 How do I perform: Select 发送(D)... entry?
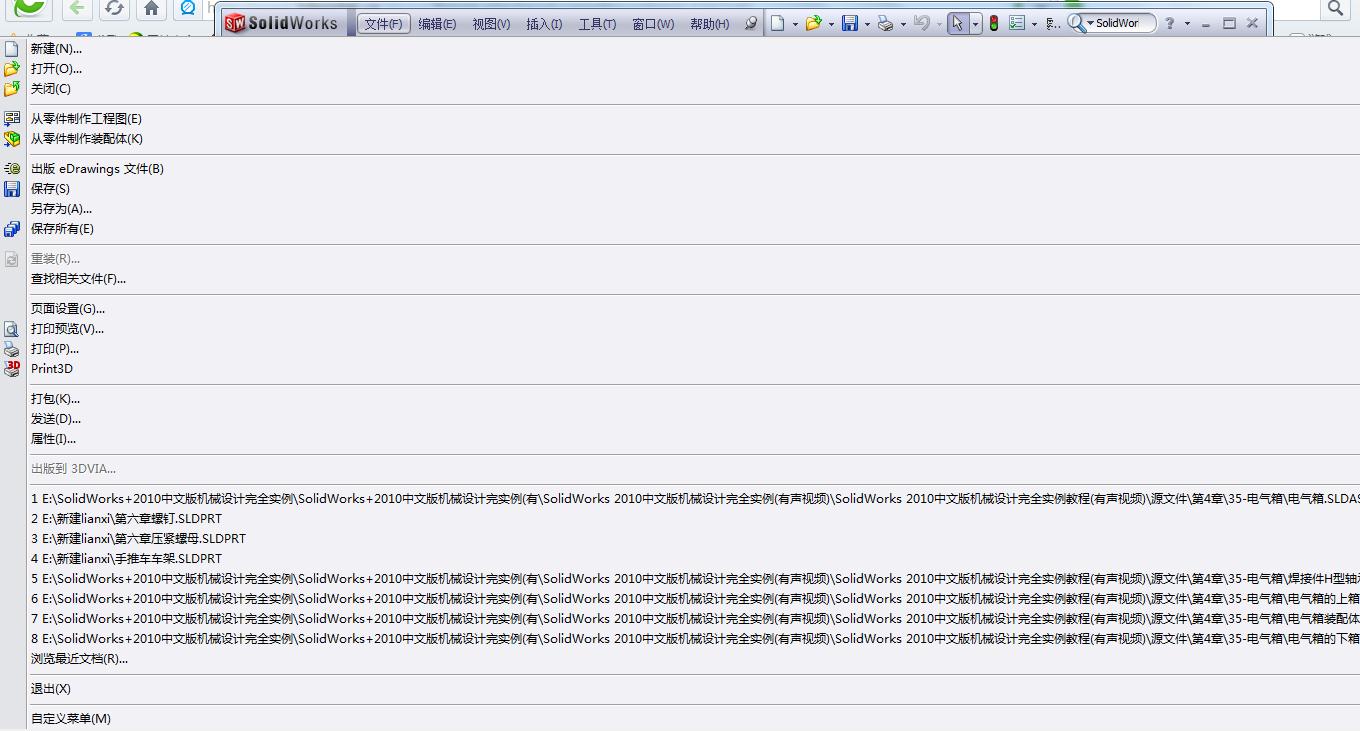click(56, 419)
